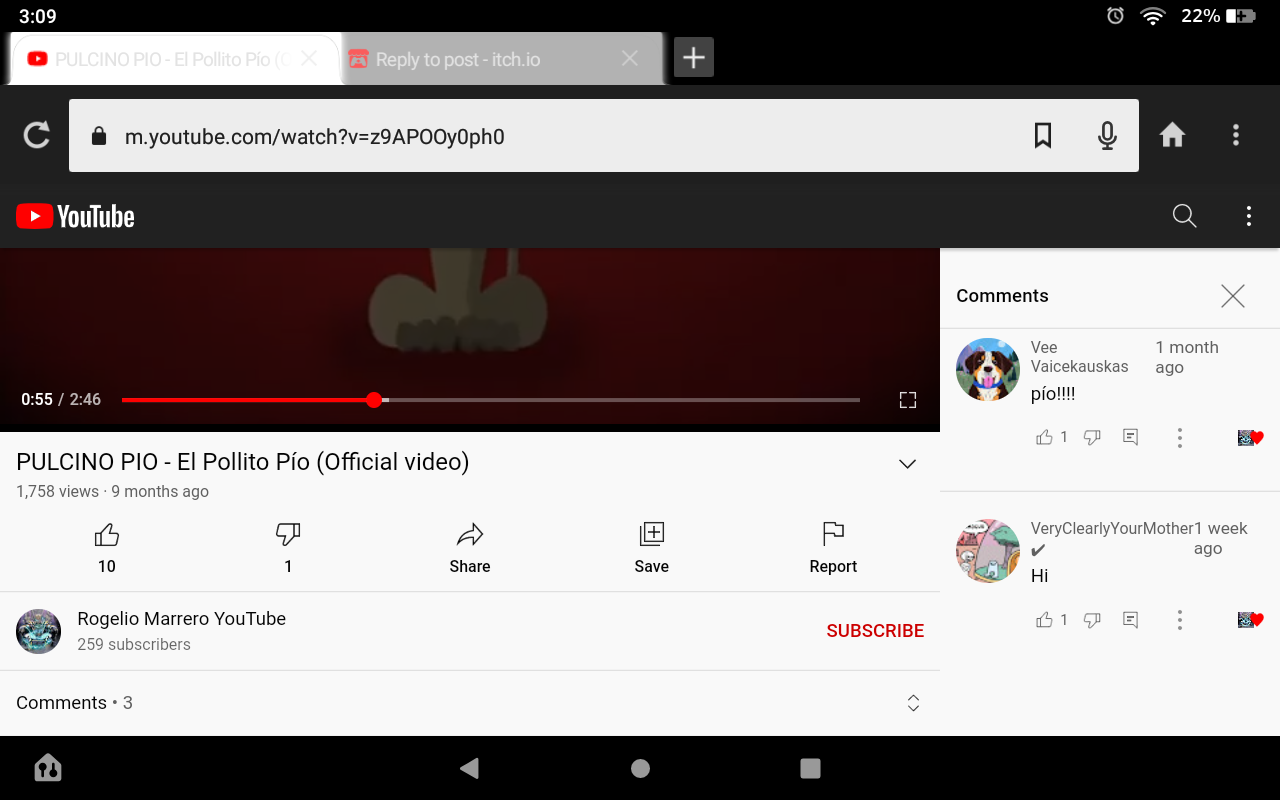This screenshot has height=800, width=1280.
Task: Open Vee Vaicekauskas commenter name
Action: point(1080,357)
